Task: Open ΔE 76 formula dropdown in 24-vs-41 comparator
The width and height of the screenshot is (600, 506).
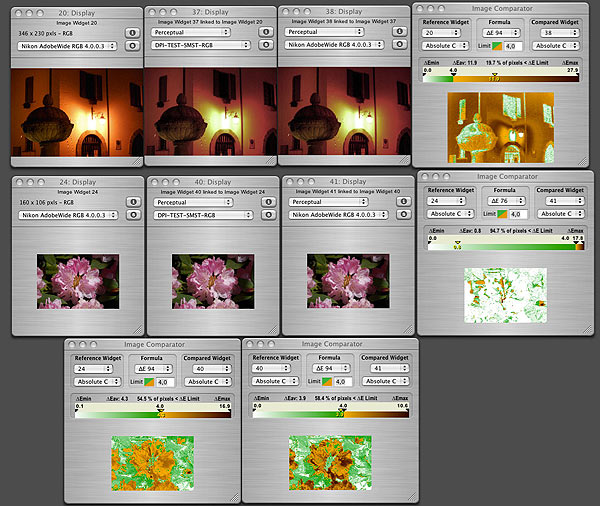Action: pos(506,201)
